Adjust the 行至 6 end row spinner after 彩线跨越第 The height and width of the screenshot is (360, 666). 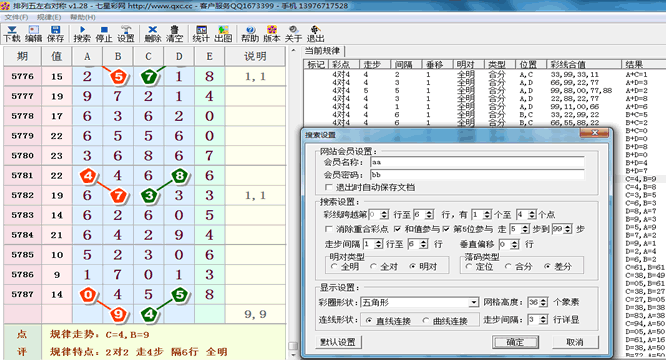(x=430, y=215)
